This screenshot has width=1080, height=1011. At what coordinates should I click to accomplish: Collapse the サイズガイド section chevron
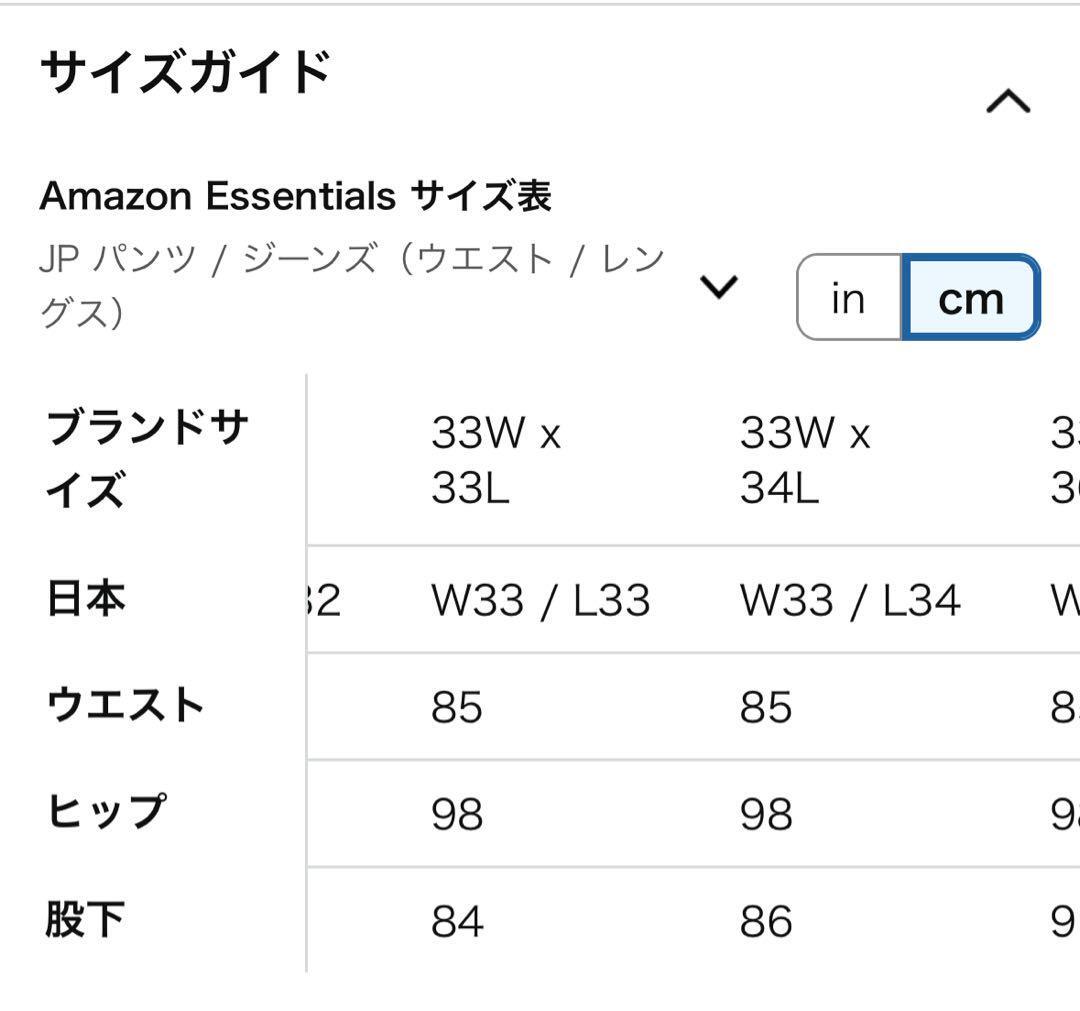click(1008, 101)
